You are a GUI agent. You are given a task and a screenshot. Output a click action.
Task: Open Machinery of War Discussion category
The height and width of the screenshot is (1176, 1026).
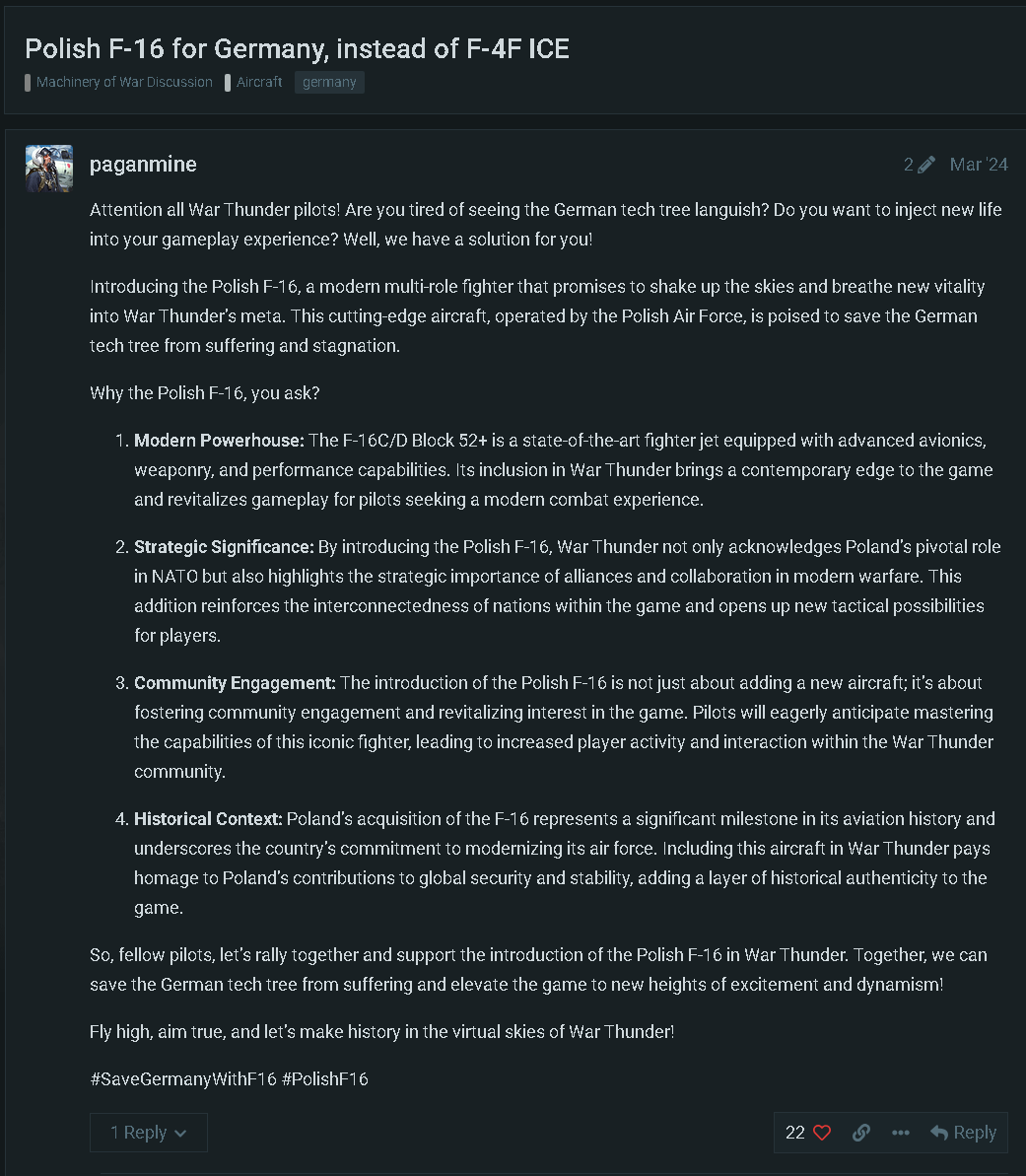124,82
